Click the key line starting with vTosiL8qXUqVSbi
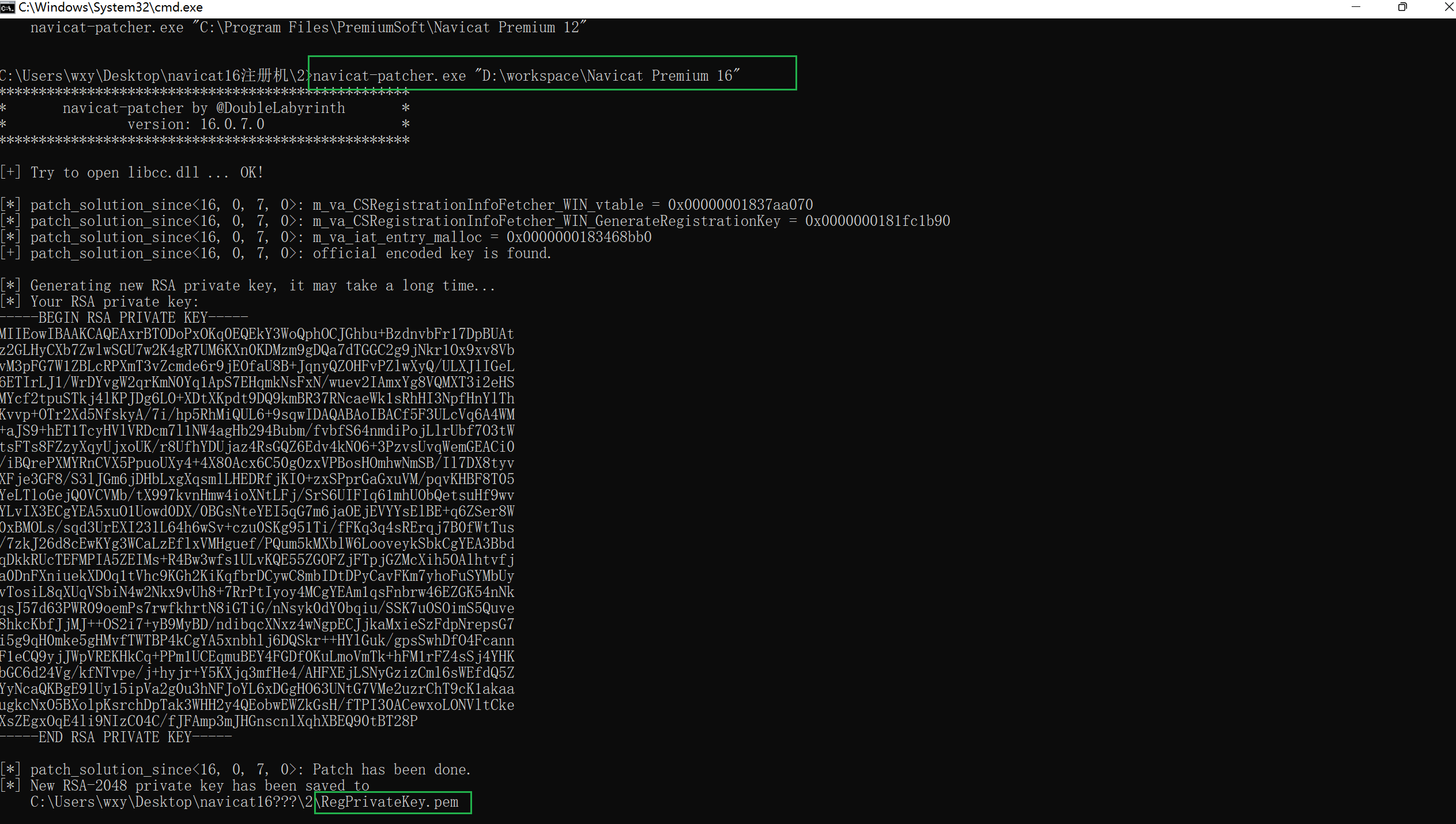Screen dimensions: 1456x824 click(x=257, y=592)
